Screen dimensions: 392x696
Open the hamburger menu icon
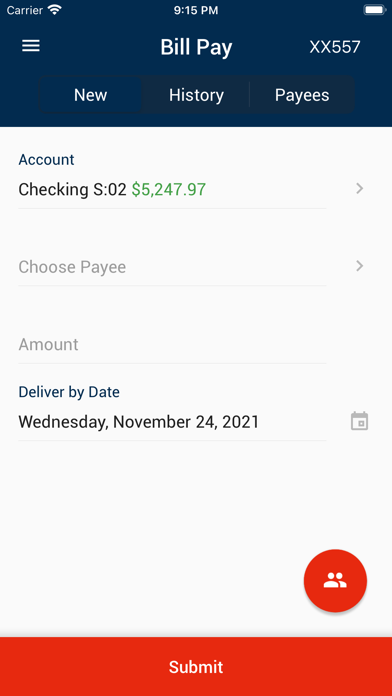pos(31,46)
